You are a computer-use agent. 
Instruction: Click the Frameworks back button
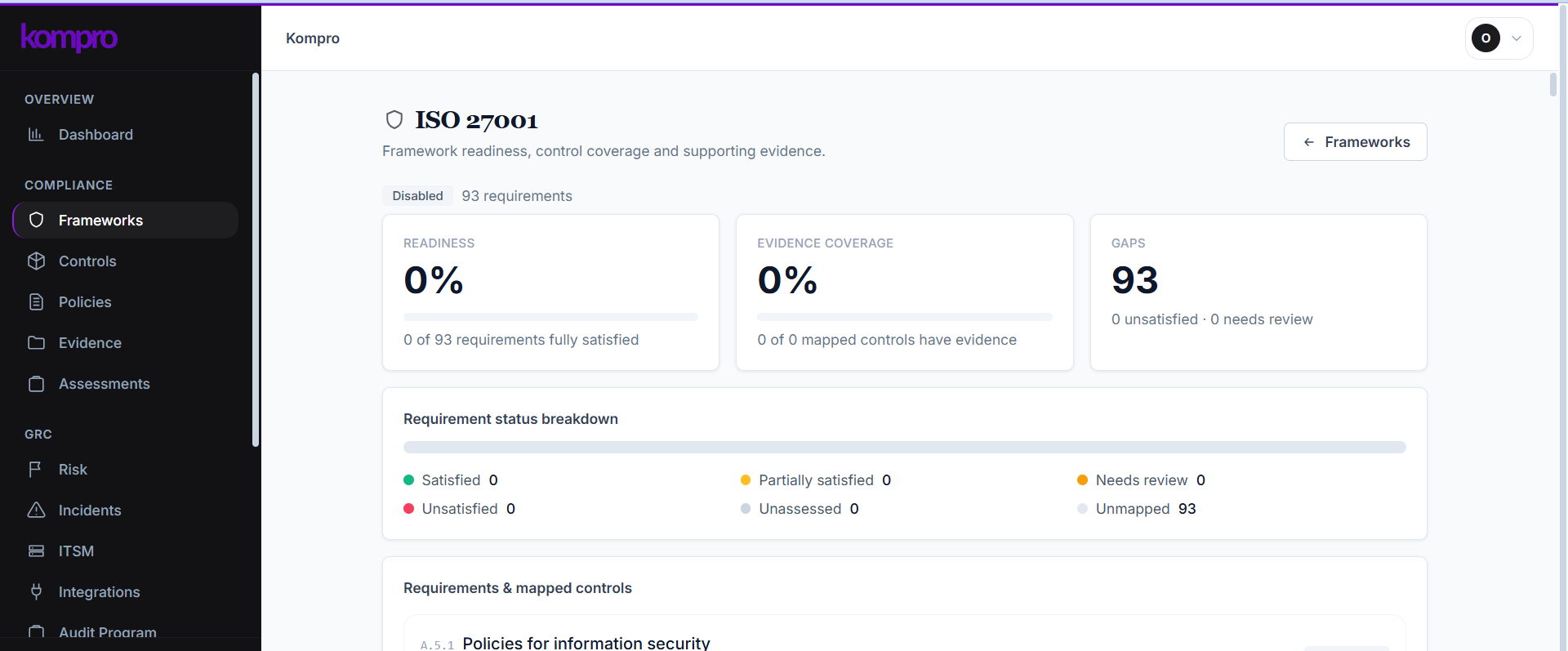click(x=1355, y=142)
